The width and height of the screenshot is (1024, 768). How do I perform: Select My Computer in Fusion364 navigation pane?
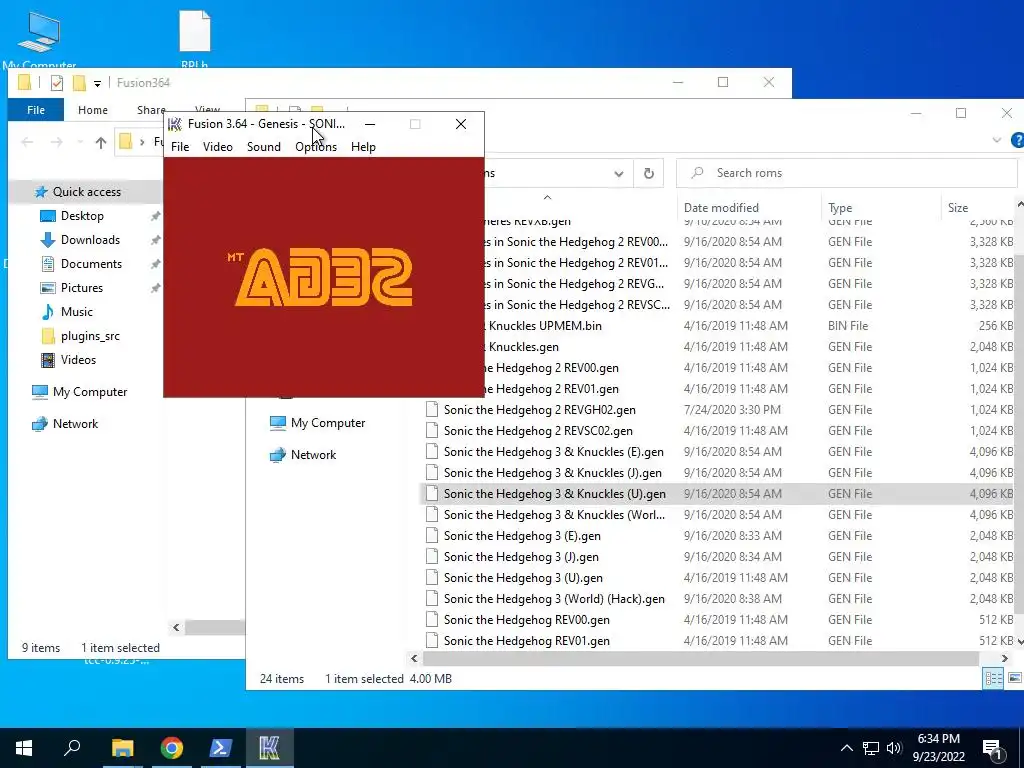click(x=89, y=392)
